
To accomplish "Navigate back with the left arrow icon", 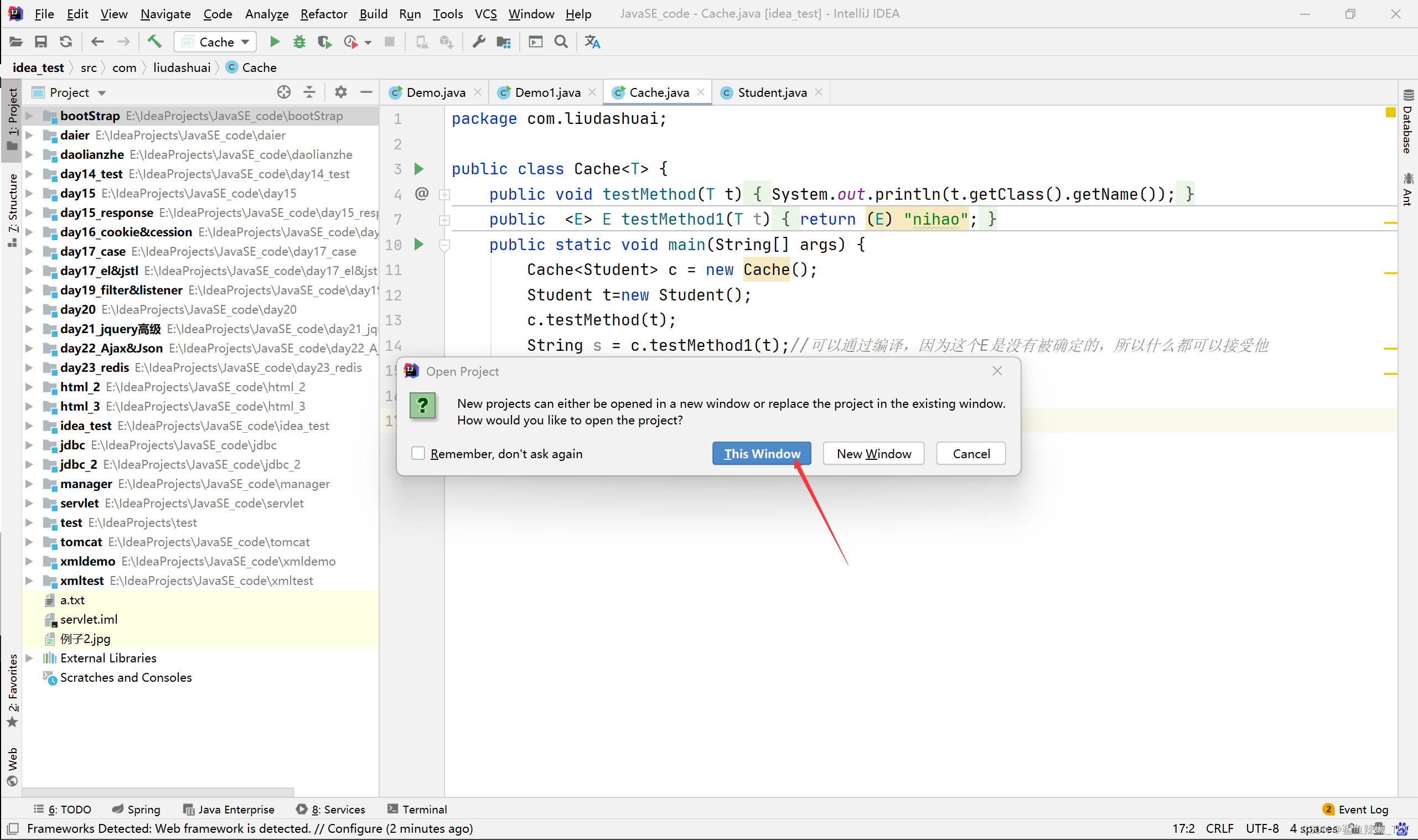I will [x=97, y=42].
